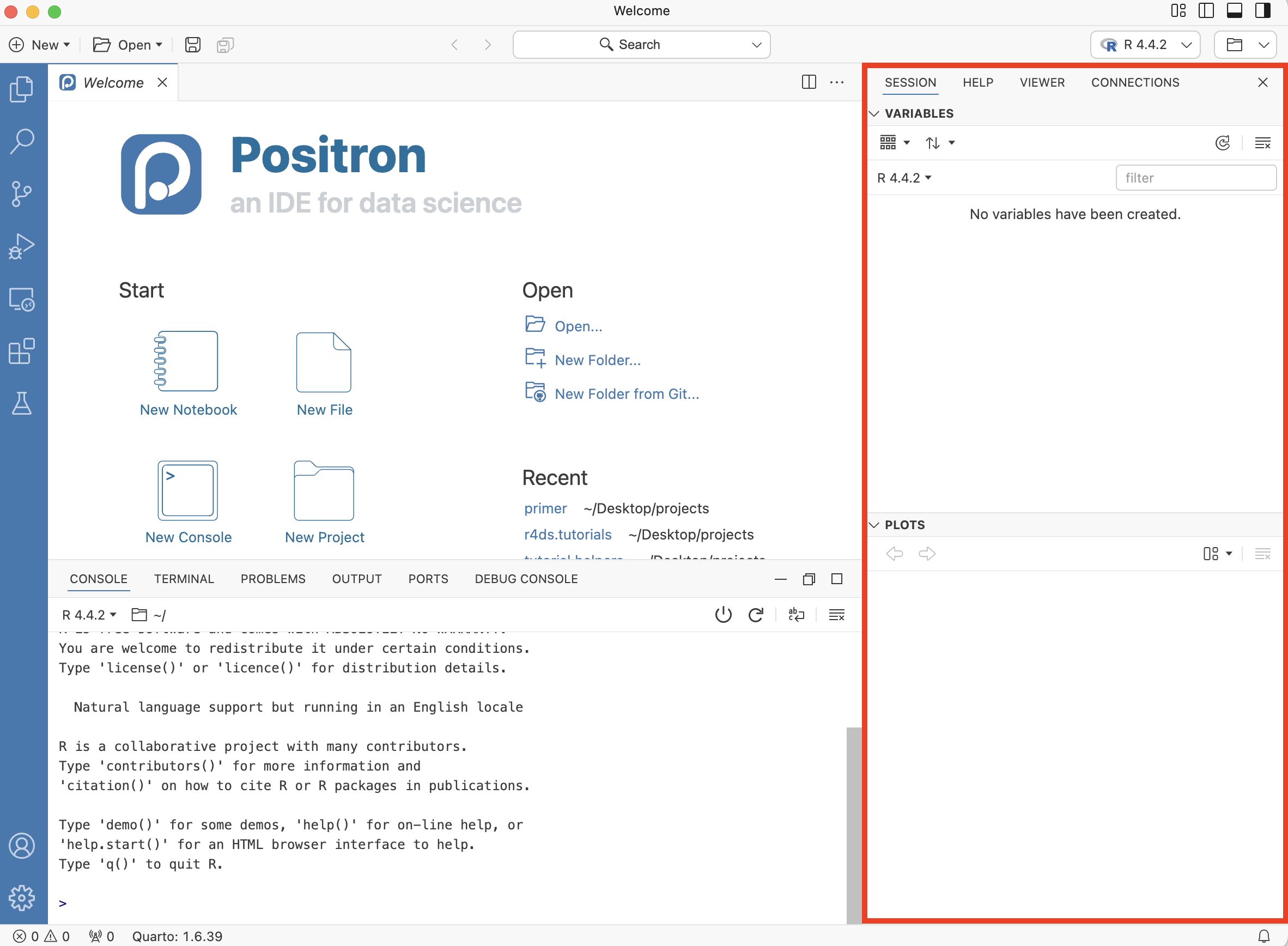Click the Save All icon in toolbar
This screenshot has width=1288, height=946.
226,45
